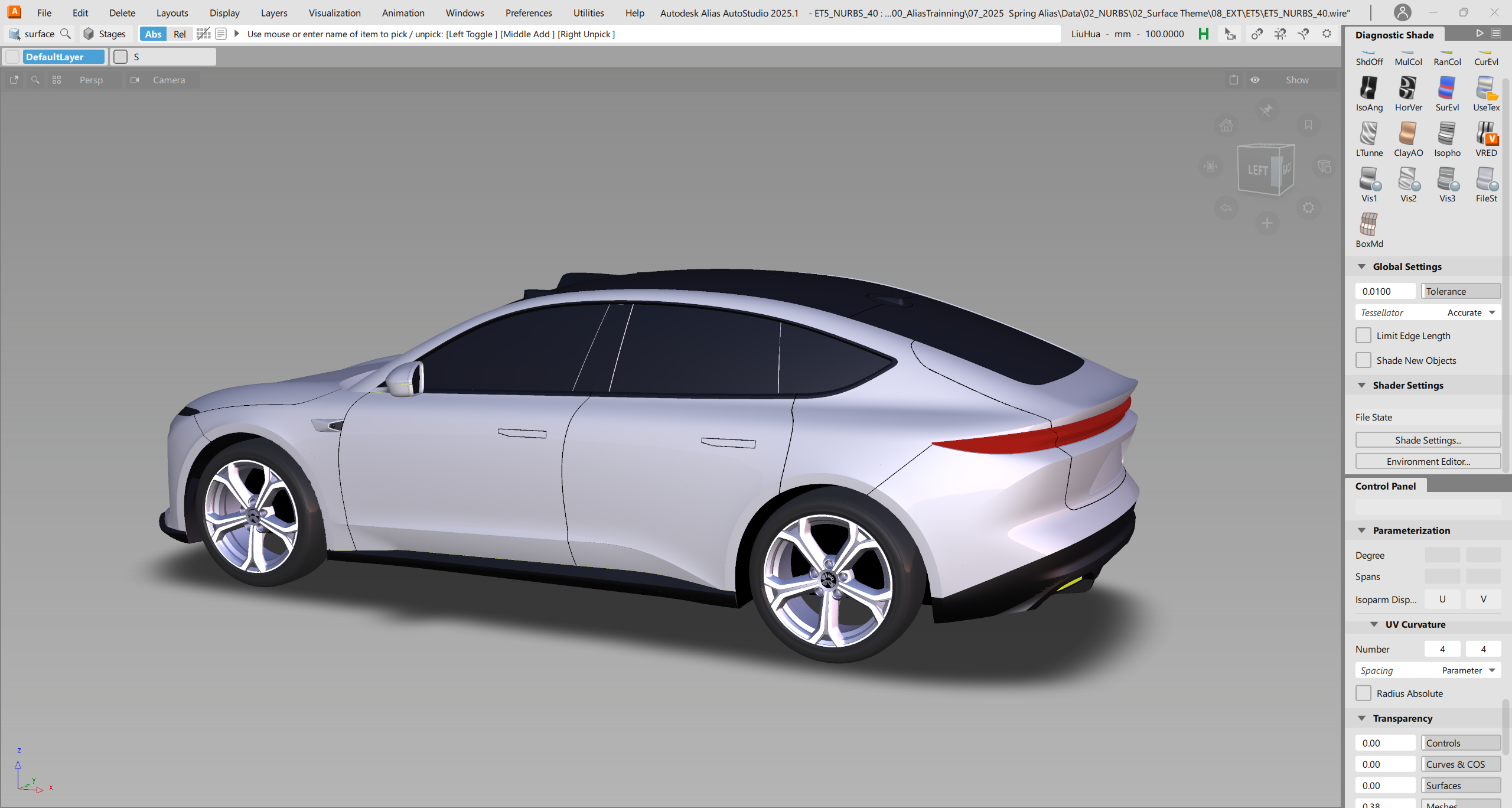Select the IsoAng diagnostic shade icon

[x=1368, y=89]
